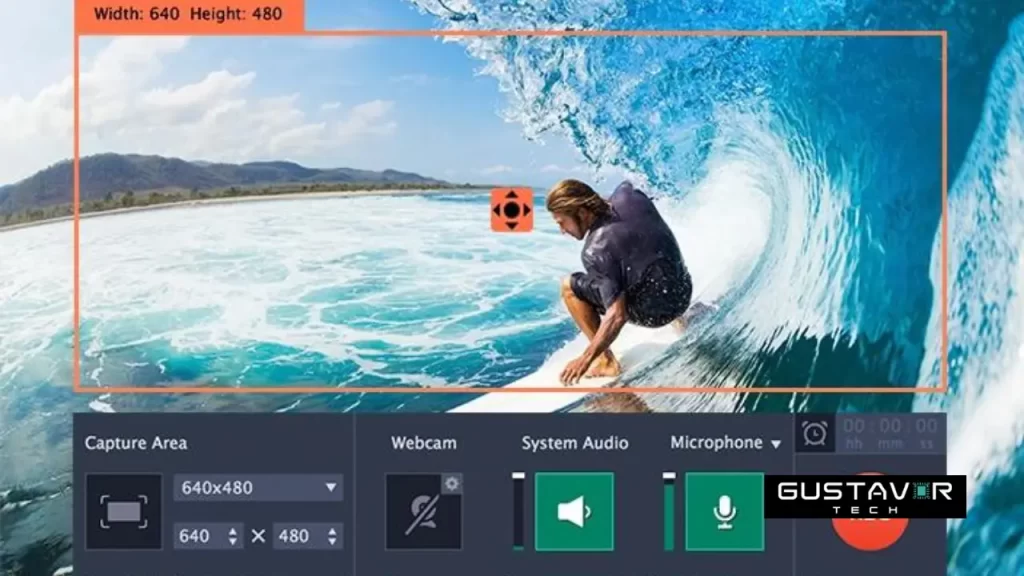Image resolution: width=1024 pixels, height=576 pixels.
Task: Select the capture area frame icon
Action: [125, 511]
